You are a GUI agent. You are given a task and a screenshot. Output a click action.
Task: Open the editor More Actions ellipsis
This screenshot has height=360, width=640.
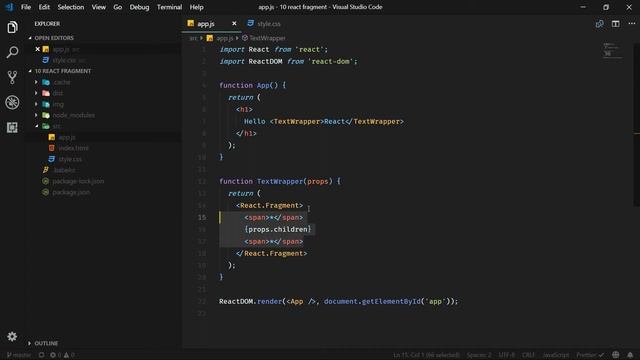(x=631, y=24)
